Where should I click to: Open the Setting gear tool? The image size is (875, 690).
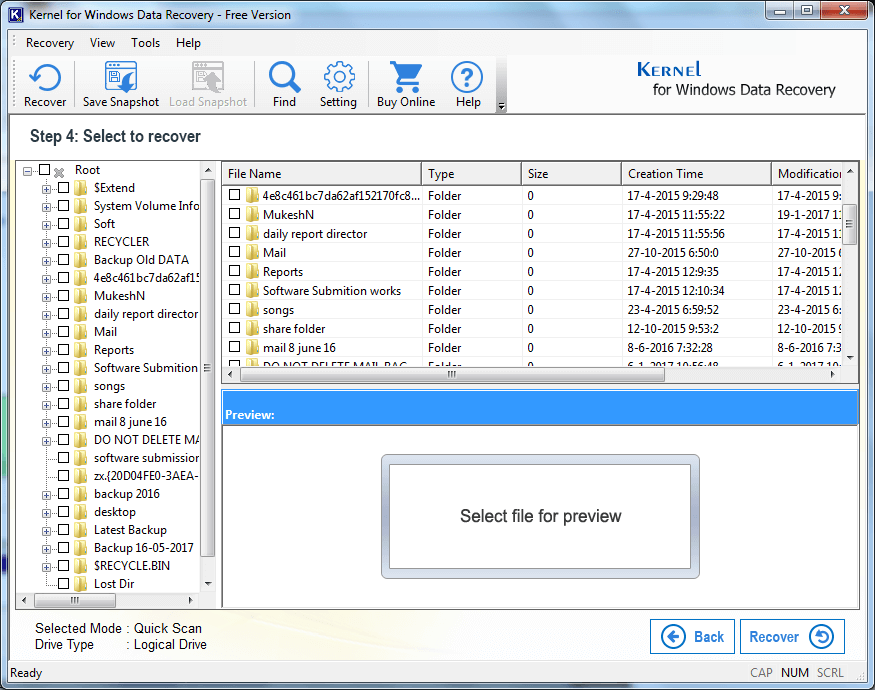click(338, 85)
